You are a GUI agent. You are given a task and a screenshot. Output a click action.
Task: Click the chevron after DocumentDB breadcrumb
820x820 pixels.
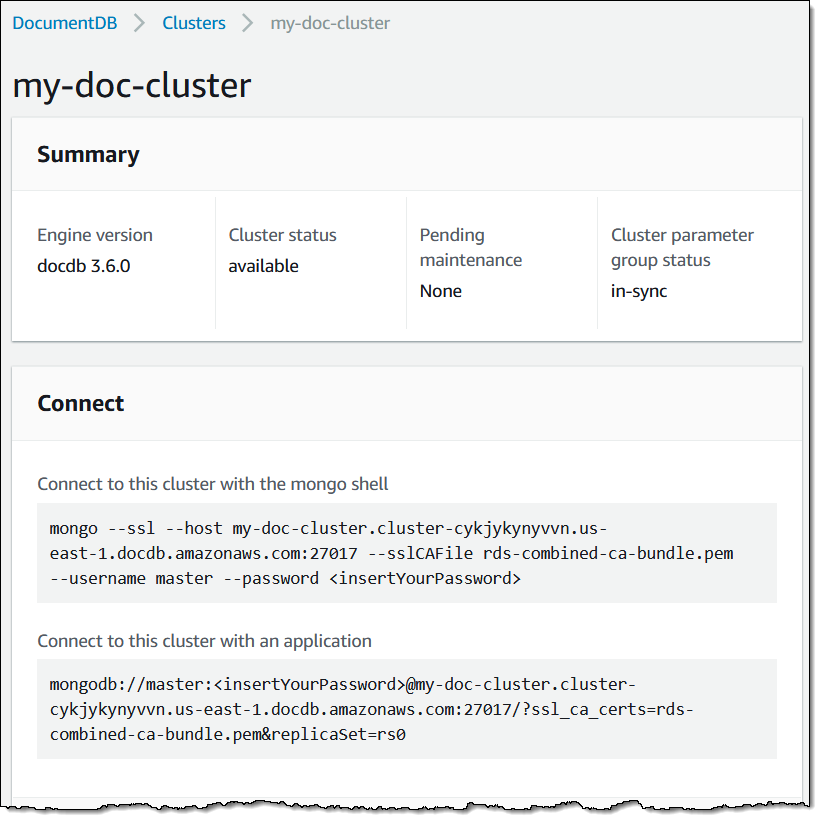coord(140,23)
